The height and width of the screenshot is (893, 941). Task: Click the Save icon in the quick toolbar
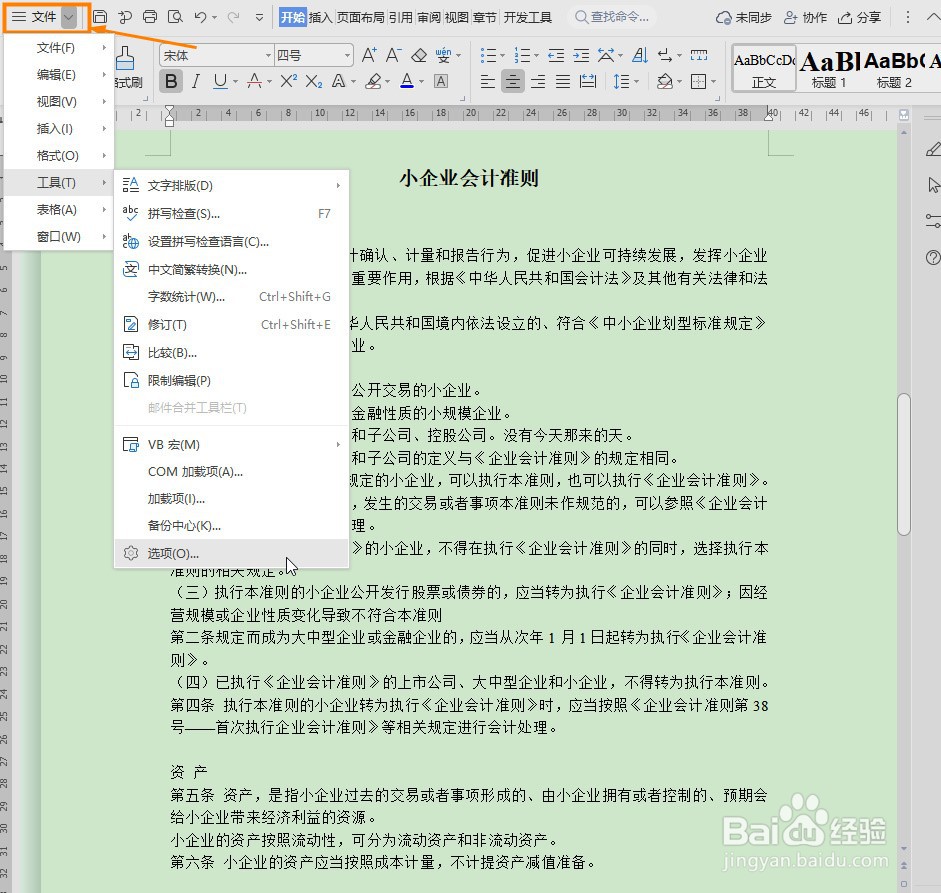coord(100,17)
